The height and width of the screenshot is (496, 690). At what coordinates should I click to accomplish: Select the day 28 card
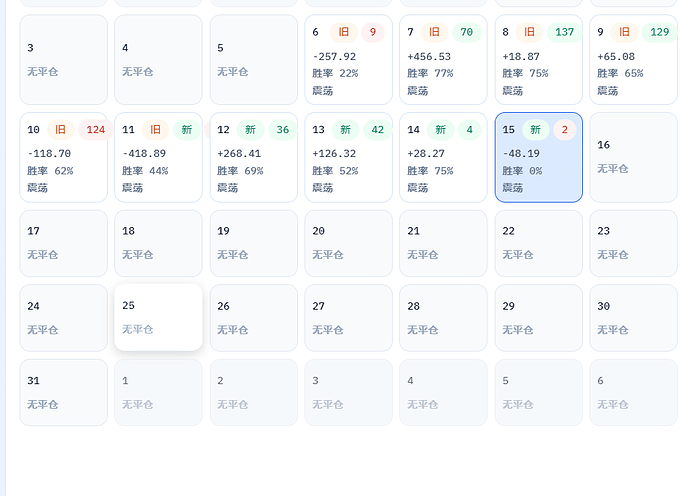(x=443, y=318)
